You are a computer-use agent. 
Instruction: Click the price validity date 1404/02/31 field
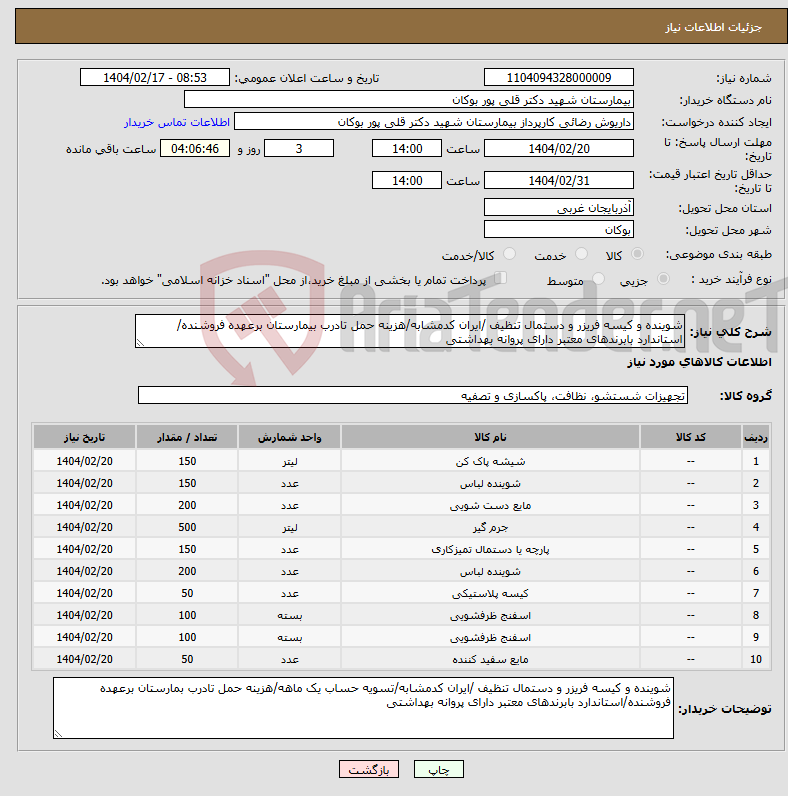(x=559, y=180)
